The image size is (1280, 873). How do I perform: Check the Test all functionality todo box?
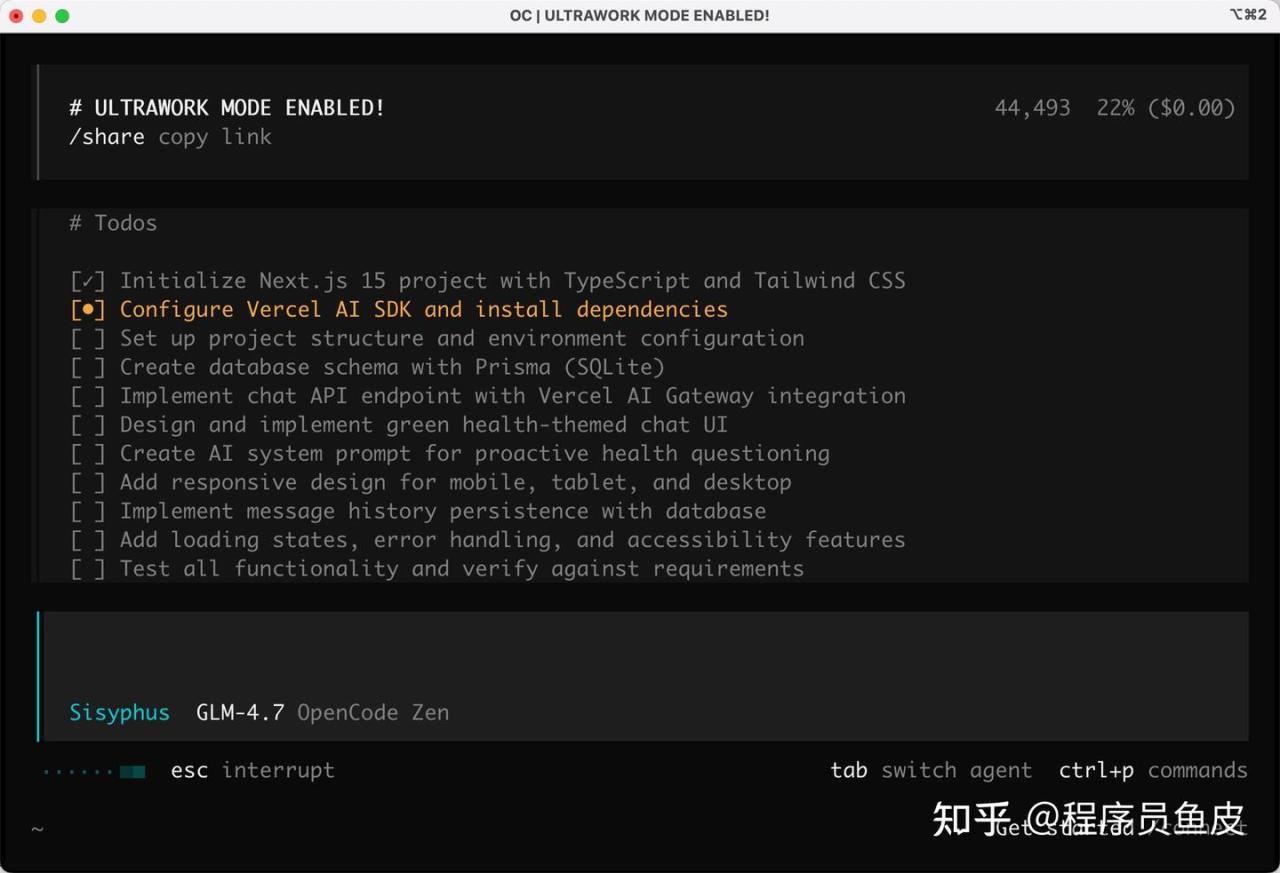87,569
